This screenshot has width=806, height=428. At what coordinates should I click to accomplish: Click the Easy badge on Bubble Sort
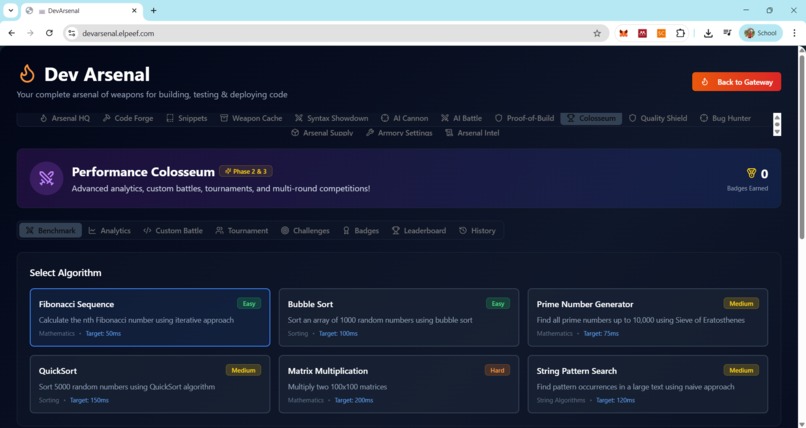point(498,304)
